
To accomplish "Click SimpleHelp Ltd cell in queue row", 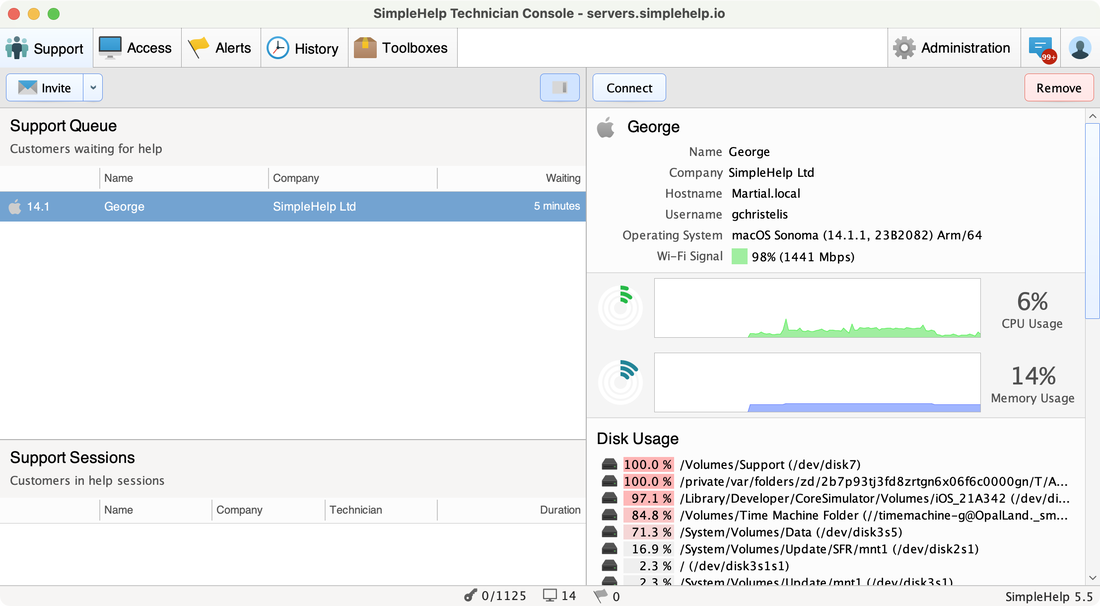I will (x=314, y=206).
